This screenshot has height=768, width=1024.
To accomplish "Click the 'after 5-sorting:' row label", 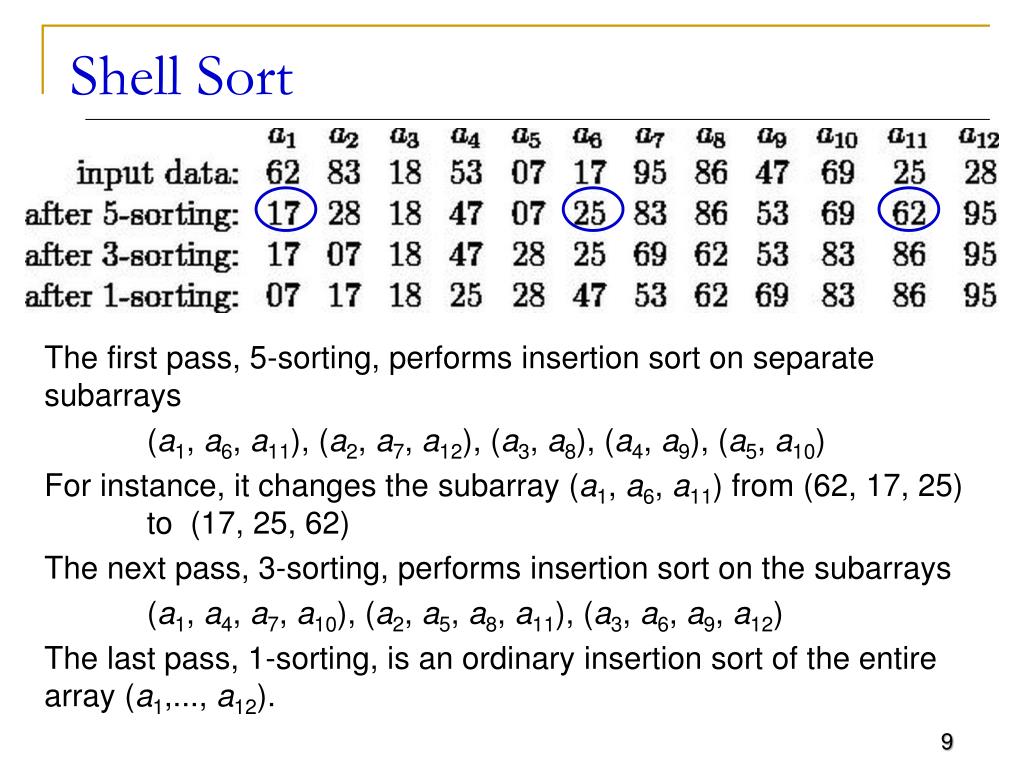I will point(132,214).
